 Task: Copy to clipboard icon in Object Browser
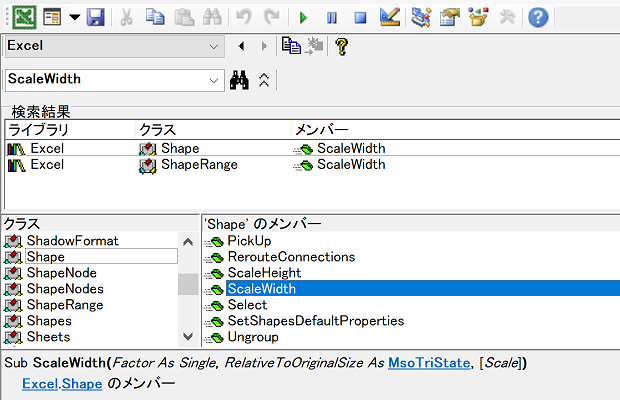291,46
